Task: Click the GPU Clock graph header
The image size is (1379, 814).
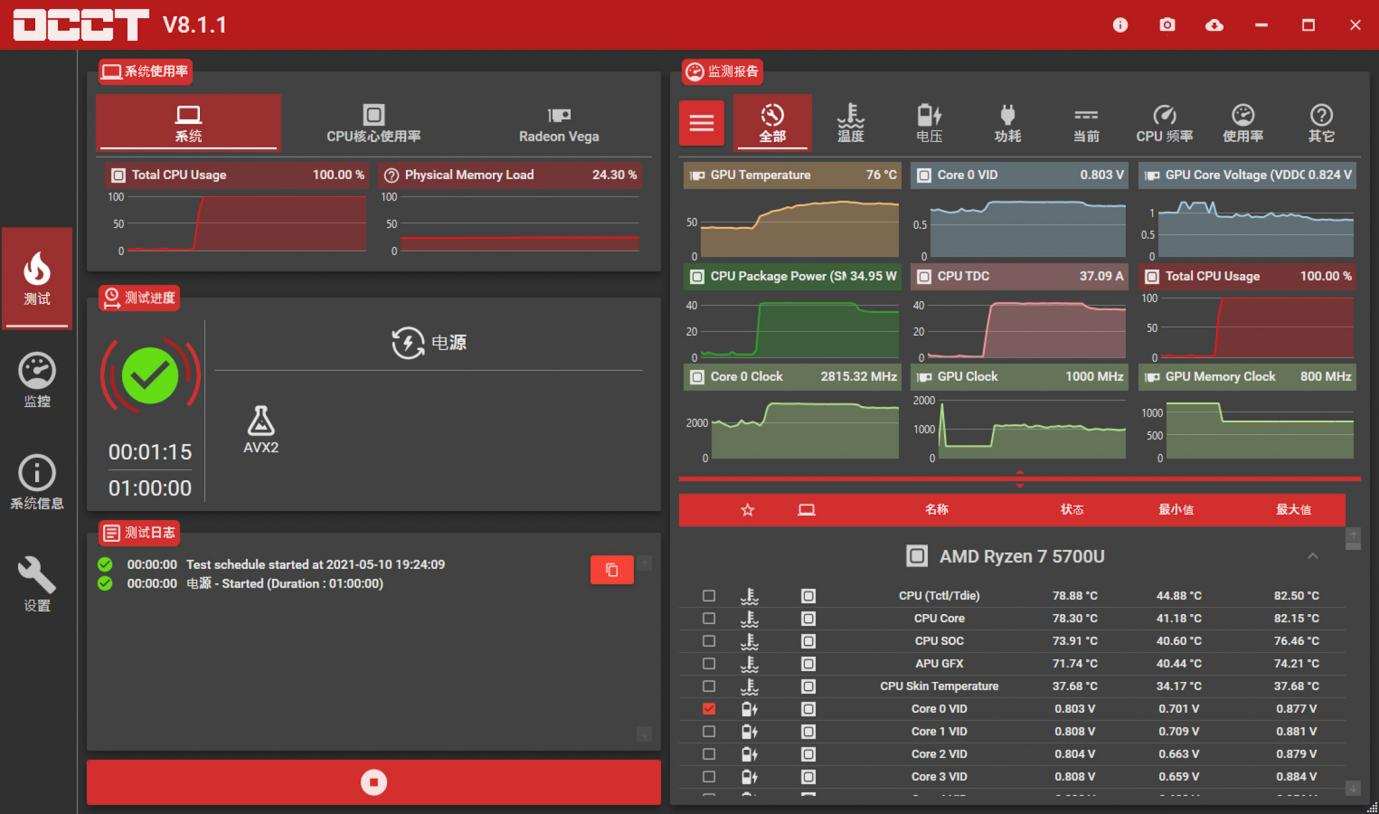Action: 1019,377
